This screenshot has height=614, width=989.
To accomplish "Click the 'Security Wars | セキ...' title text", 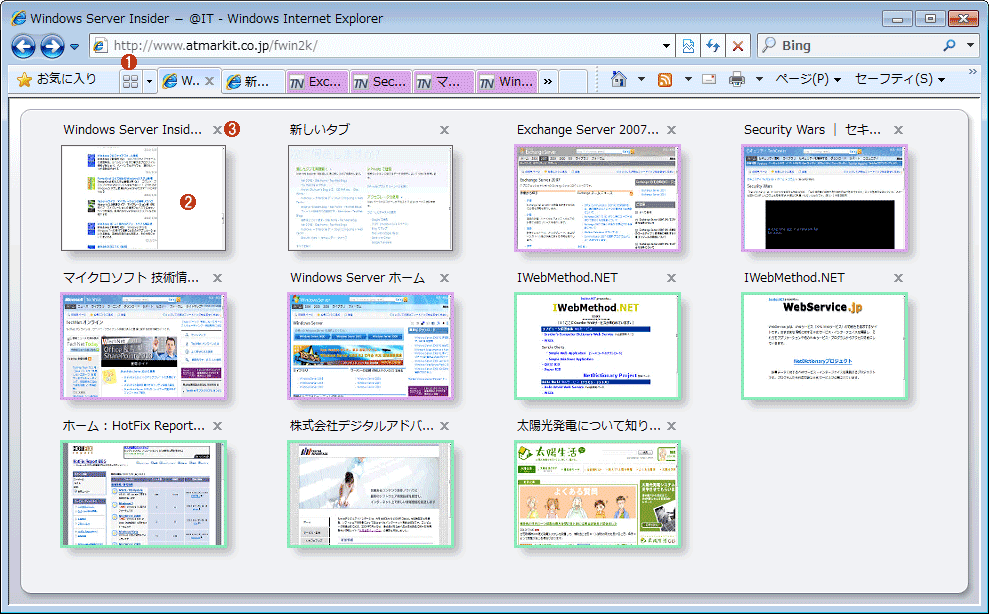I will 812,129.
